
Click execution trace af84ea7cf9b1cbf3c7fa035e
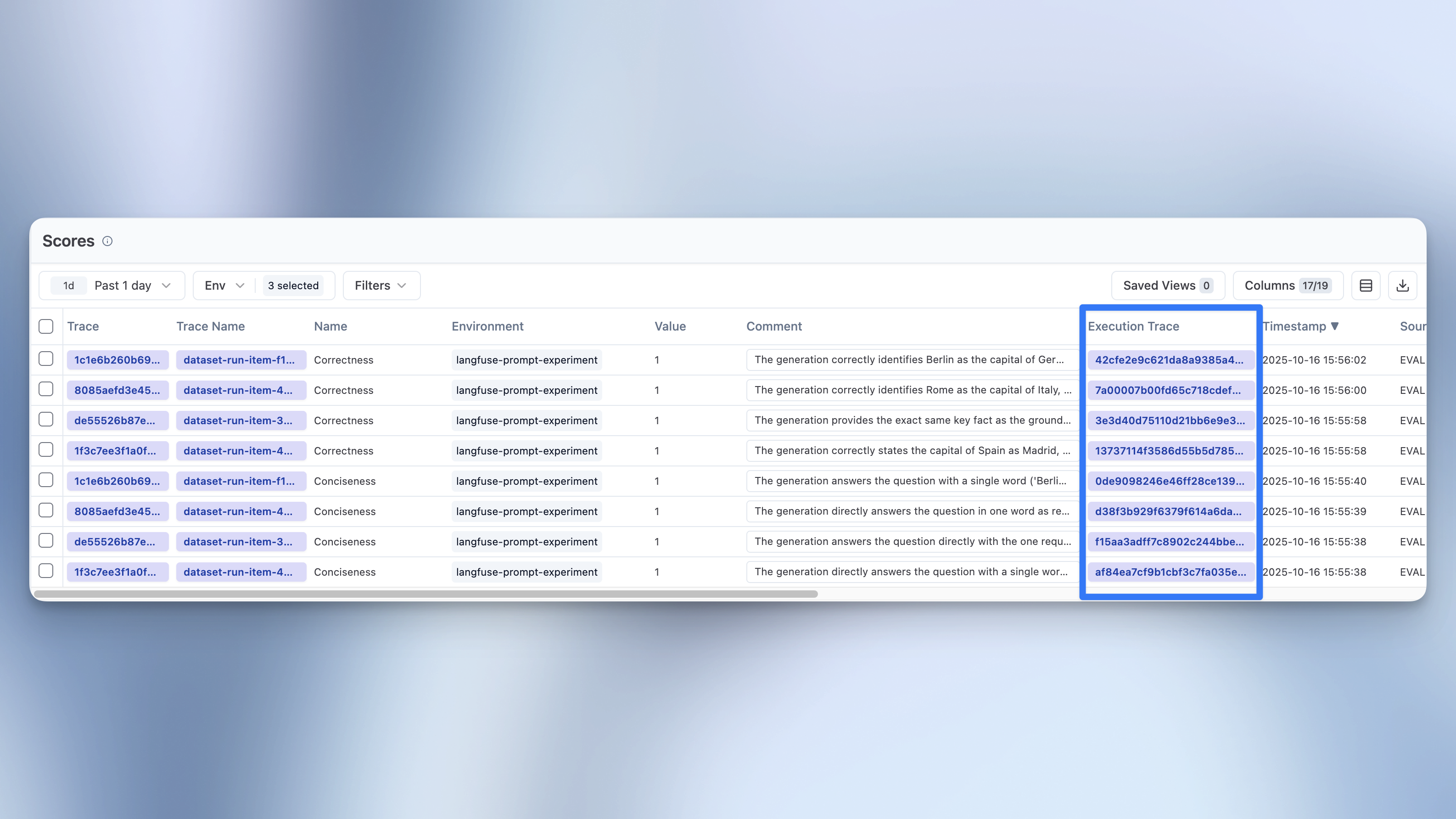[x=1170, y=572]
